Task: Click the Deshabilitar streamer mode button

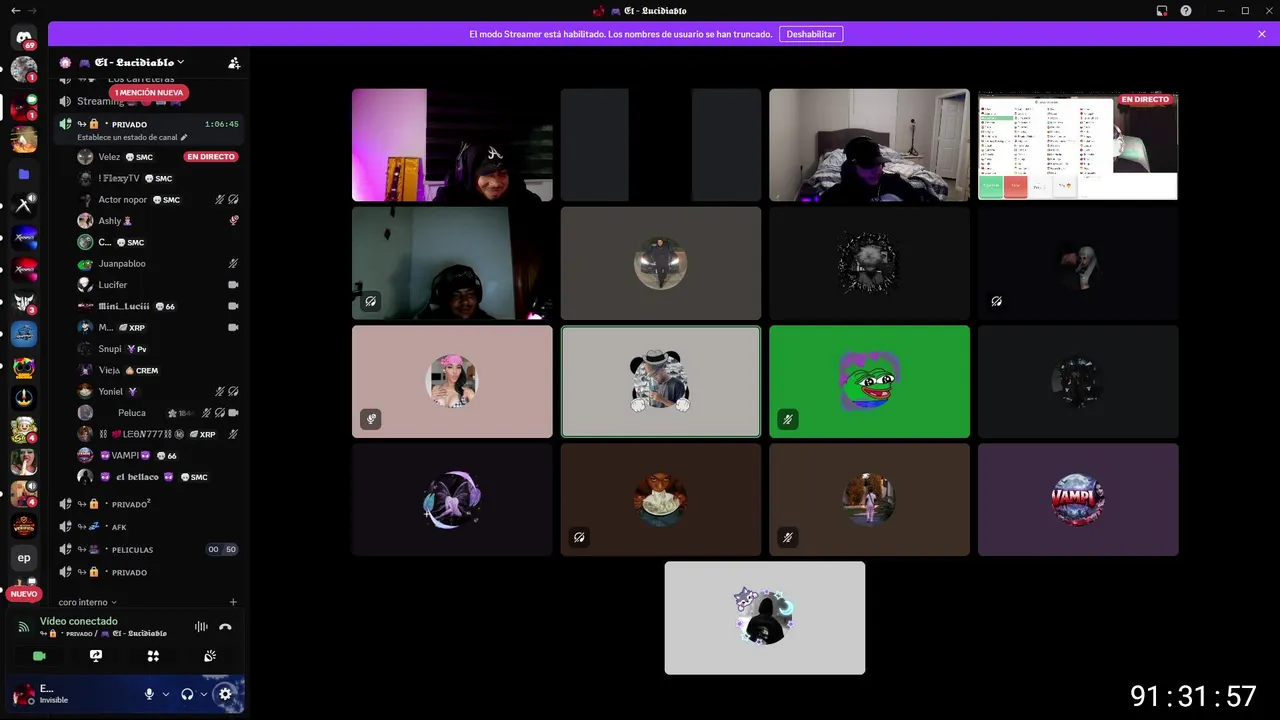Action: pos(811,34)
